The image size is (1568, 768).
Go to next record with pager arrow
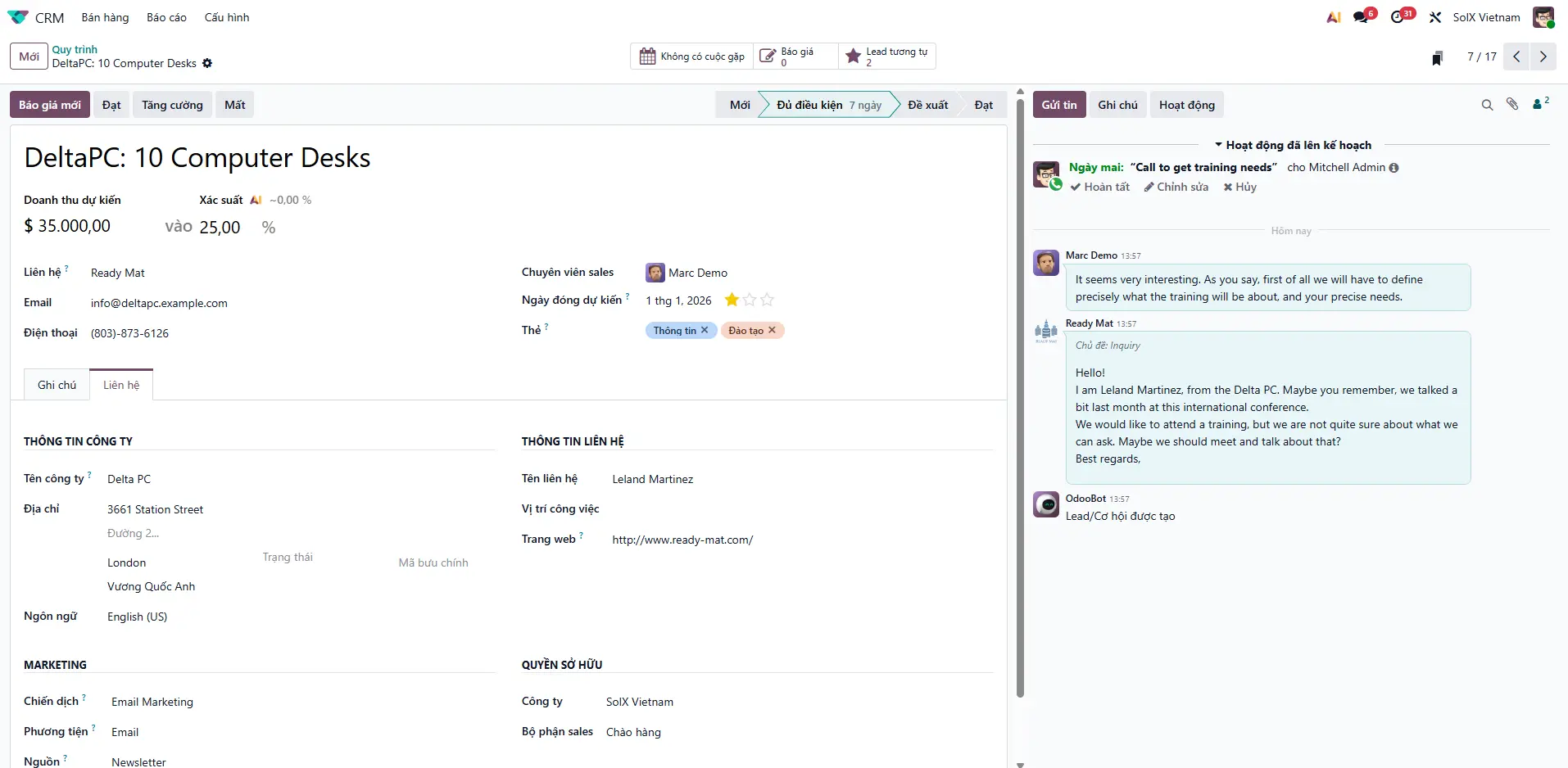pyautogui.click(x=1543, y=56)
